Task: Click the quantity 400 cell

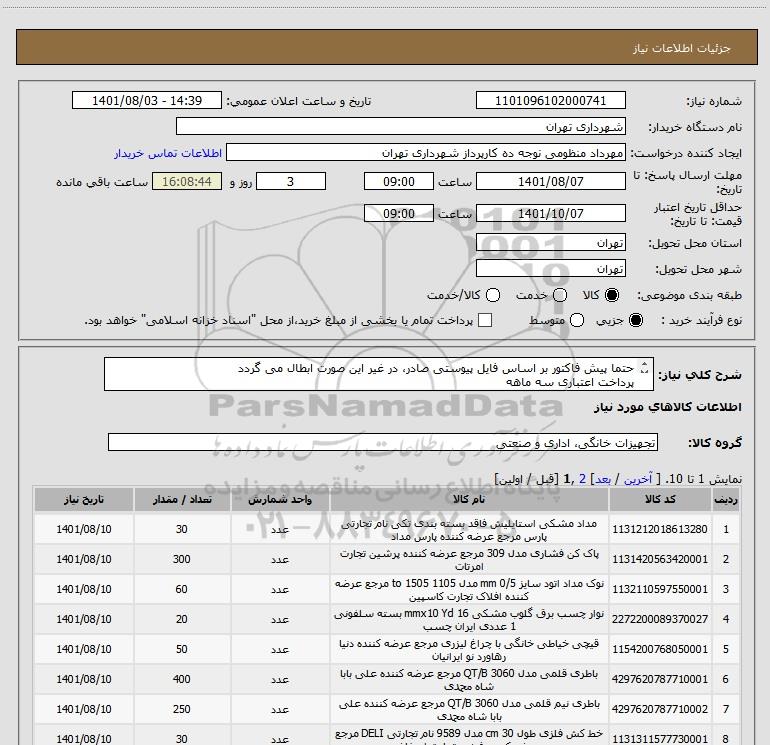Action: pyautogui.click(x=182, y=679)
